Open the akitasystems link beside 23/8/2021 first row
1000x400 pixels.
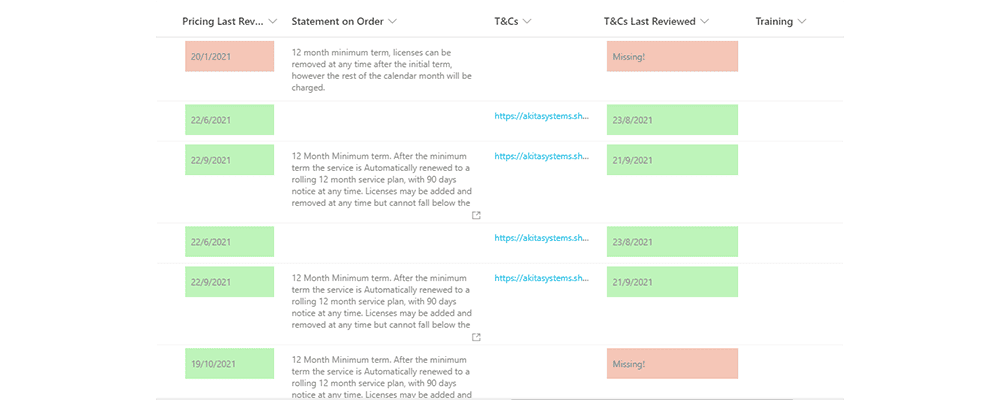click(541, 116)
